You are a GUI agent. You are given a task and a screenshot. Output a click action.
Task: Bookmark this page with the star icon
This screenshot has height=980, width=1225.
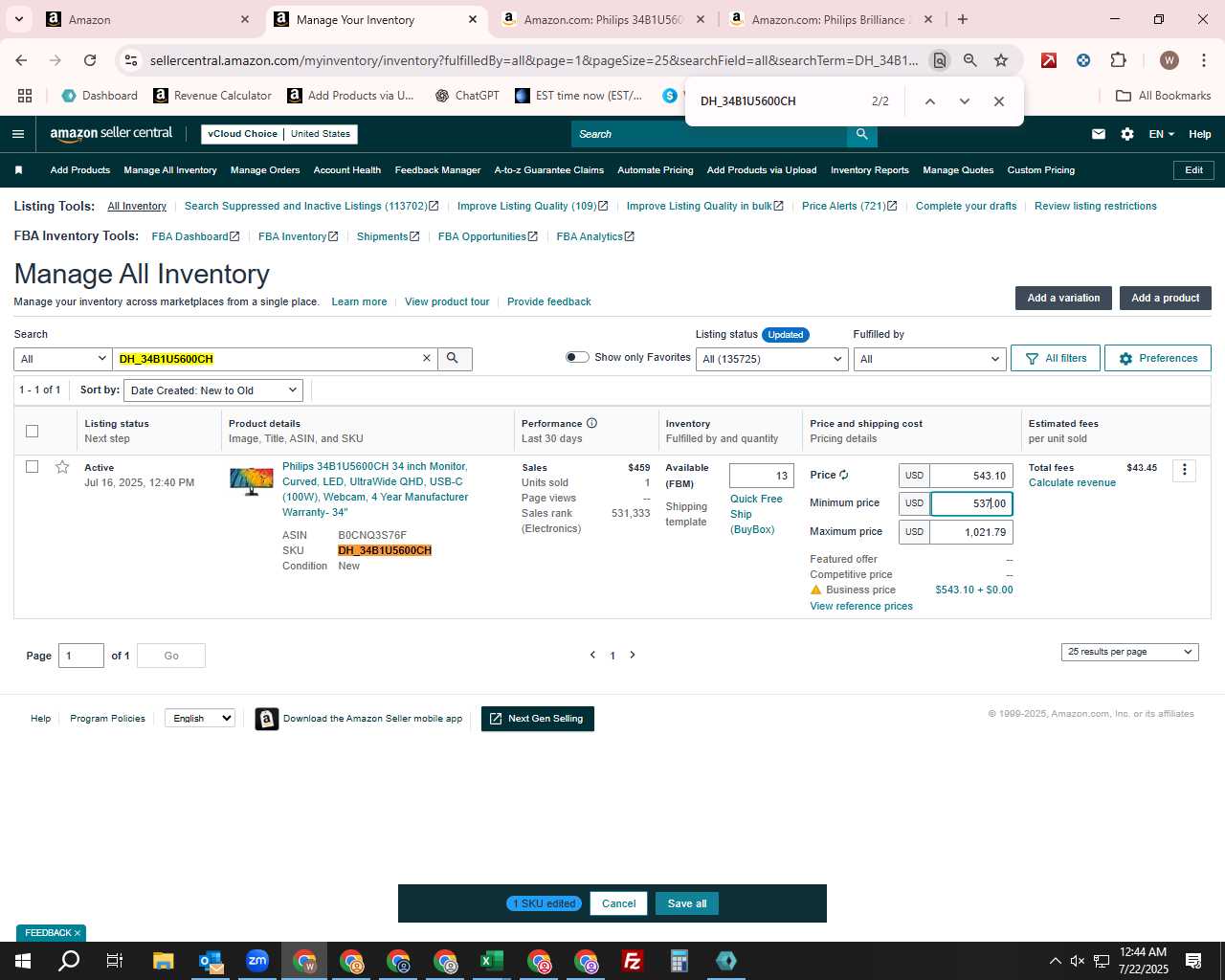1001,60
